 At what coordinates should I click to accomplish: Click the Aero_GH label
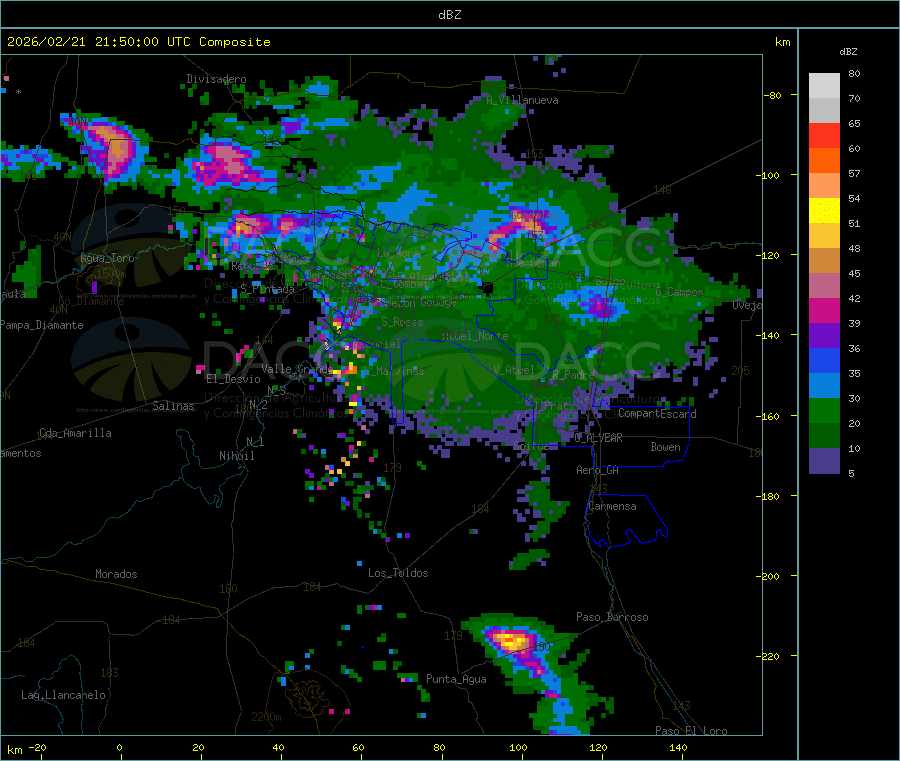click(598, 470)
